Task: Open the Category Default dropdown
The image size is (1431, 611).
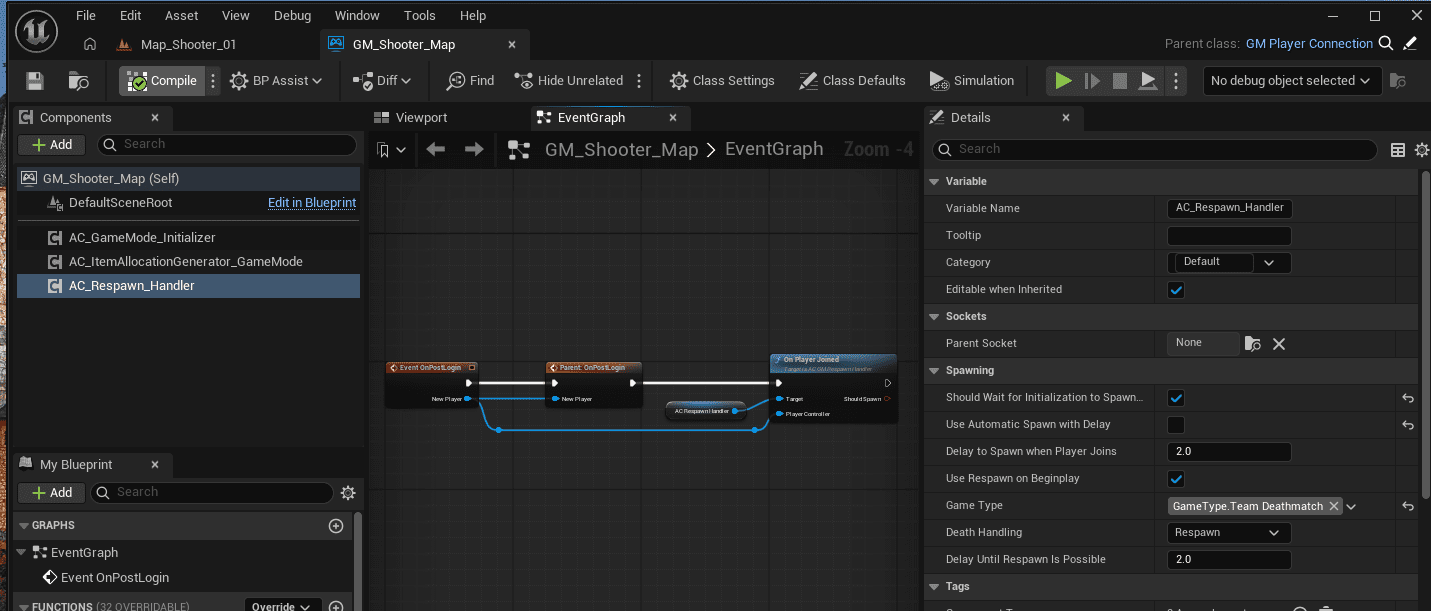Action: (1229, 263)
